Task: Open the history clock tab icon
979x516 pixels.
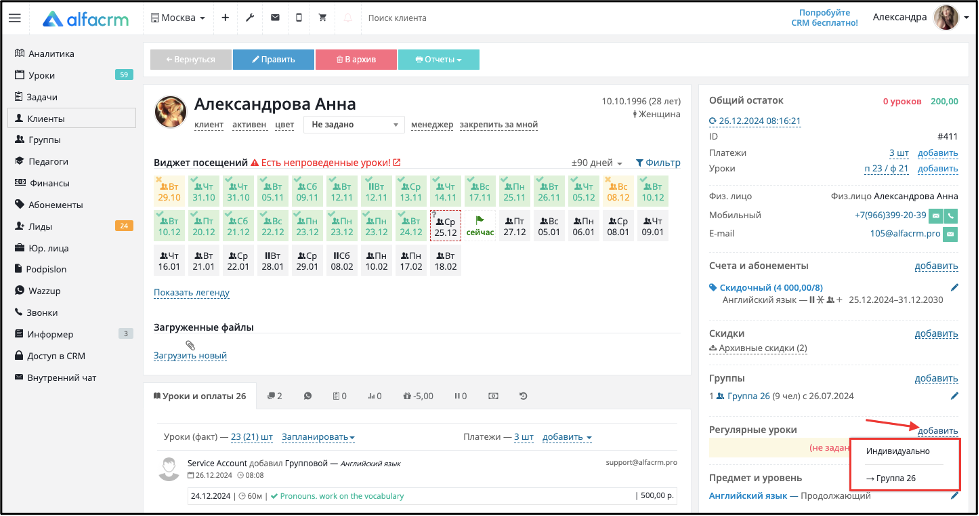Action: point(523,396)
